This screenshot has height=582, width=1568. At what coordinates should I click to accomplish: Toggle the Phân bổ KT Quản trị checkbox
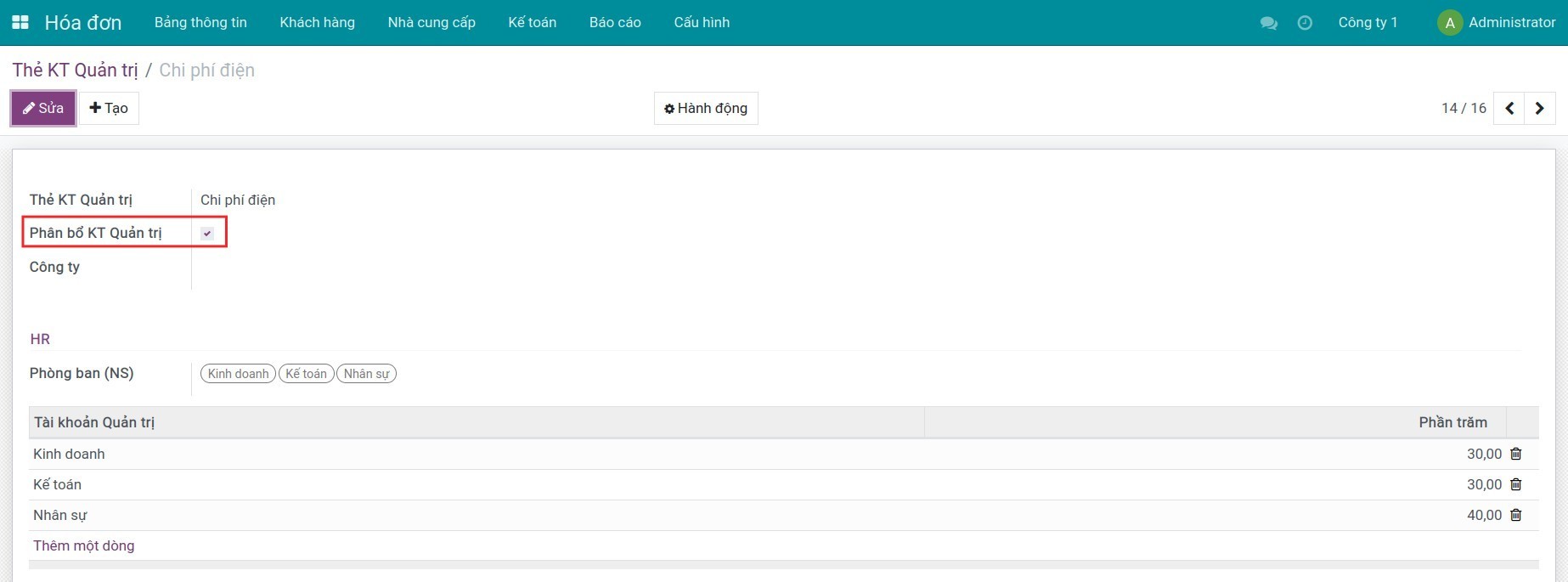(207, 233)
